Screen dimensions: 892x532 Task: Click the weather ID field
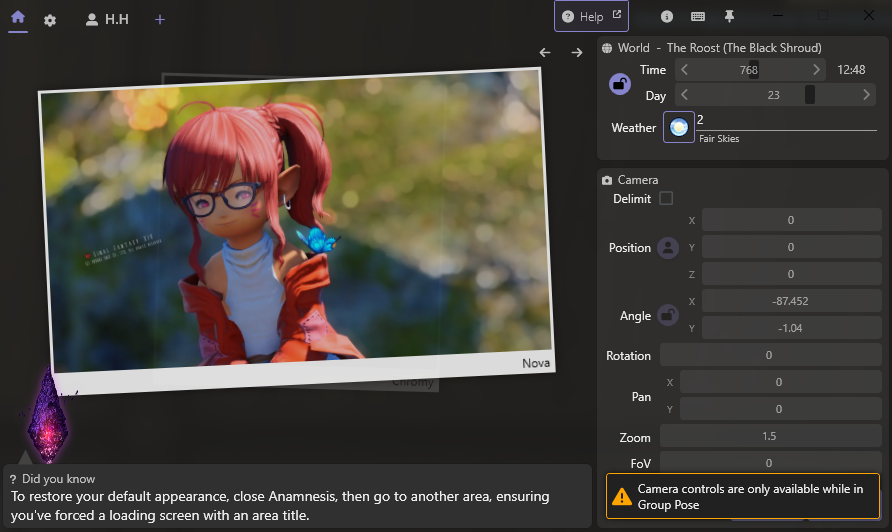click(x=787, y=121)
